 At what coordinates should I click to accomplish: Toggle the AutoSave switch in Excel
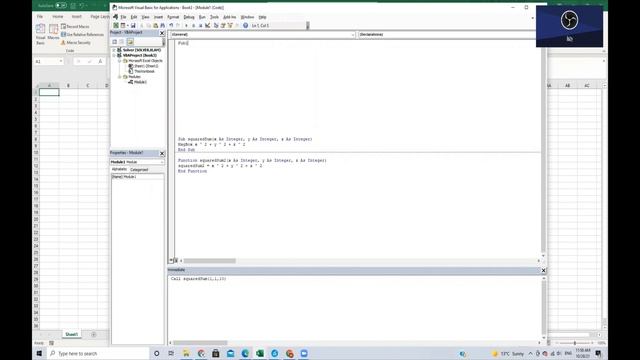pyautogui.click(x=61, y=5)
